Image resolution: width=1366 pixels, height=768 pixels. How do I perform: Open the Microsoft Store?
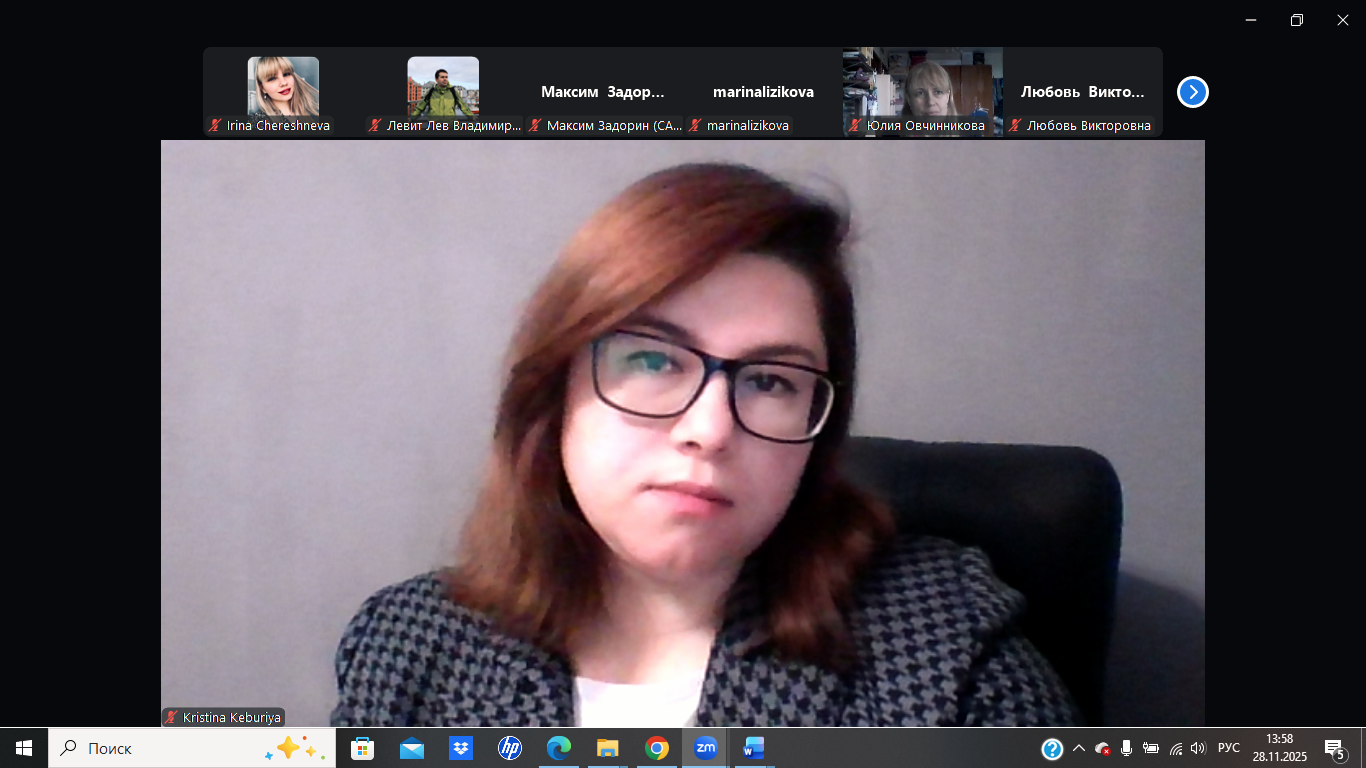(362, 748)
